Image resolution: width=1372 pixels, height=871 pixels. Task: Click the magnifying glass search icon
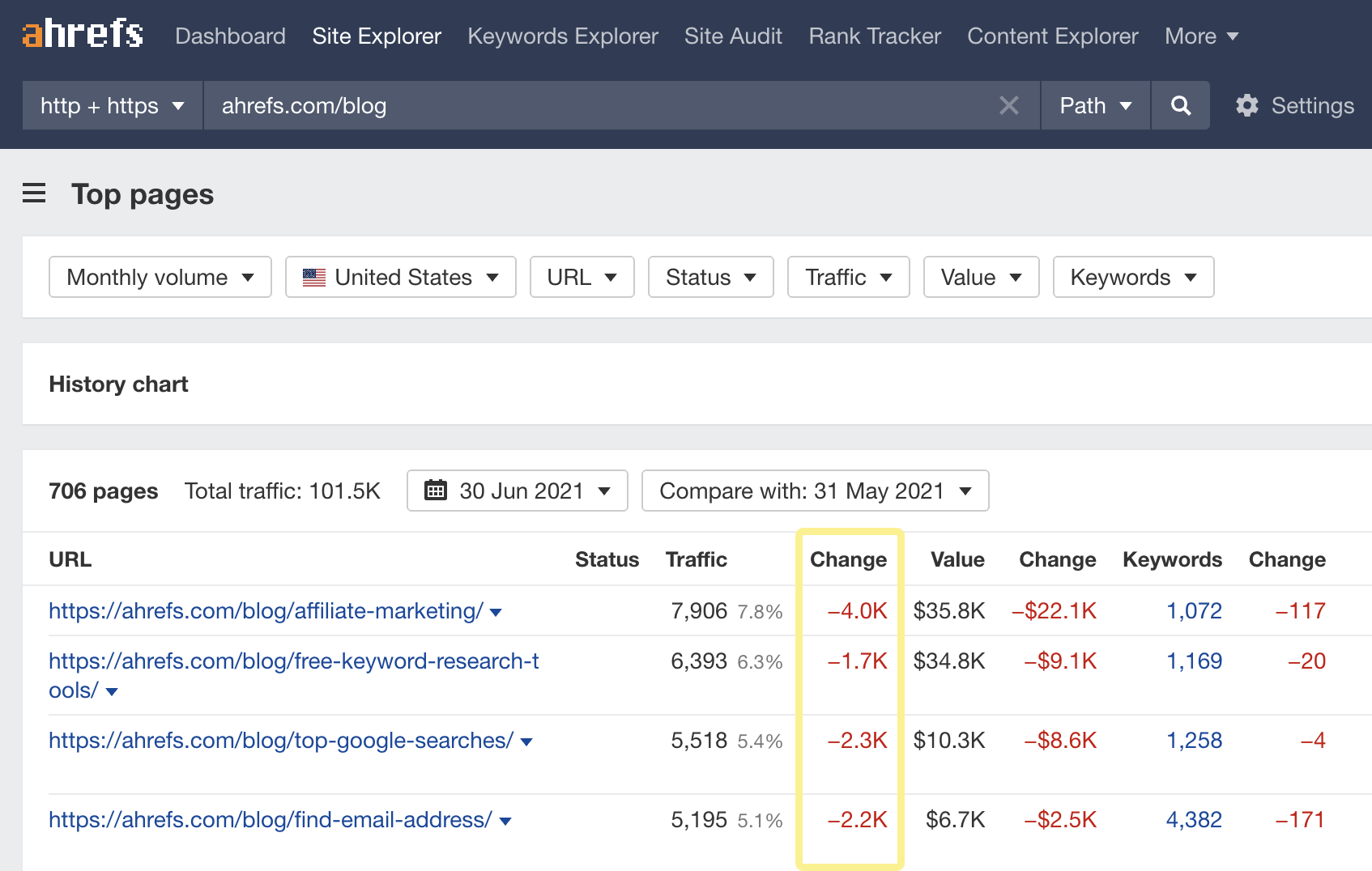[1181, 105]
